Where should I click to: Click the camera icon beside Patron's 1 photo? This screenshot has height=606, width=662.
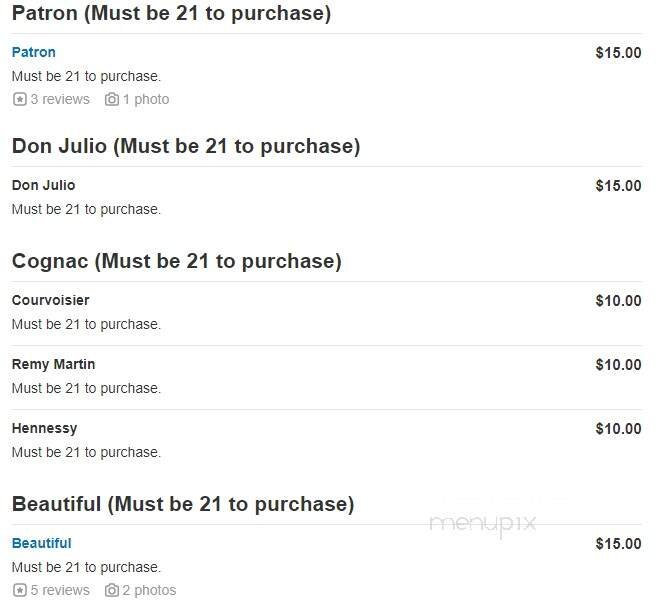click(112, 99)
